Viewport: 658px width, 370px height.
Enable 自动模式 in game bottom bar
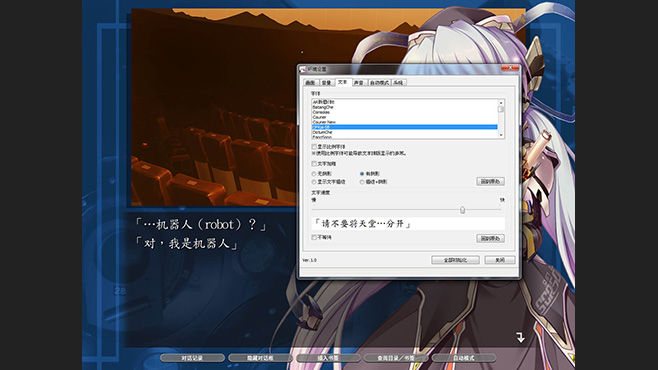(464, 358)
